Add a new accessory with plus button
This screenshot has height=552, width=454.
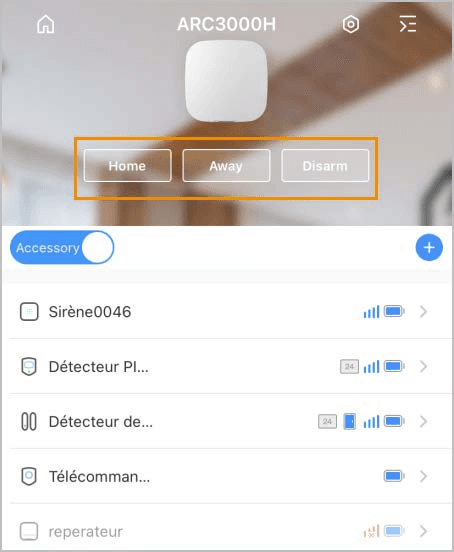pos(429,247)
